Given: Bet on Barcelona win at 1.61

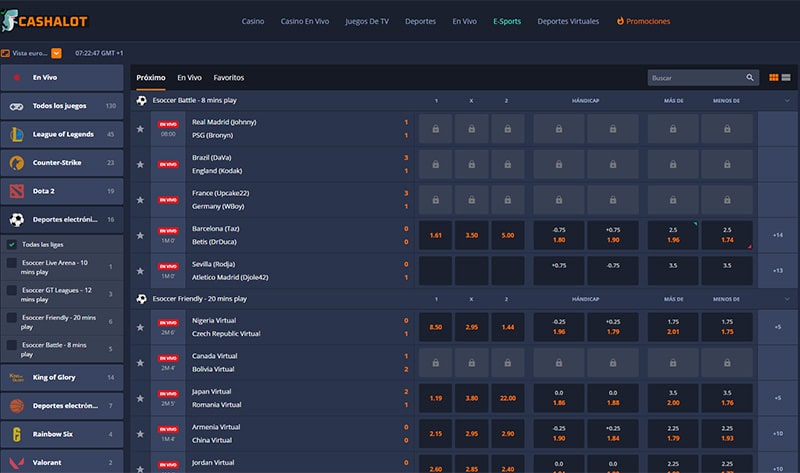Looking at the screenshot, I should 435,235.
